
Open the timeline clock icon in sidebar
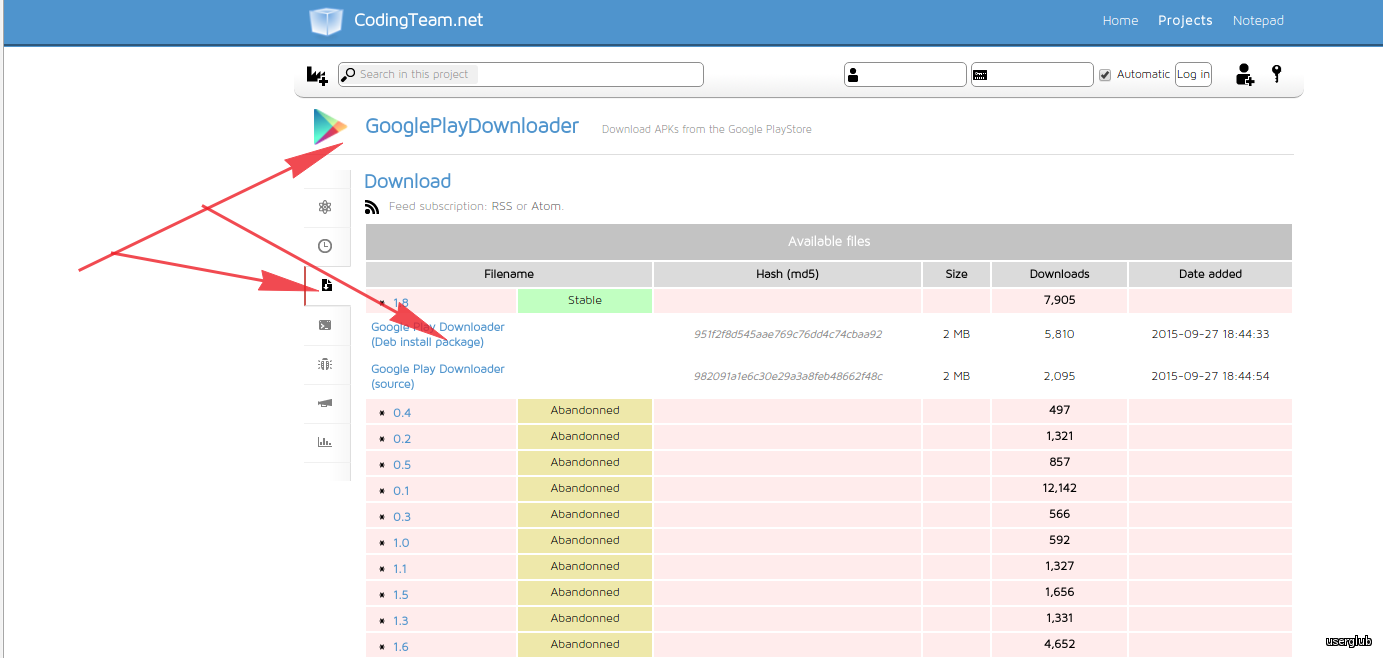coord(325,246)
